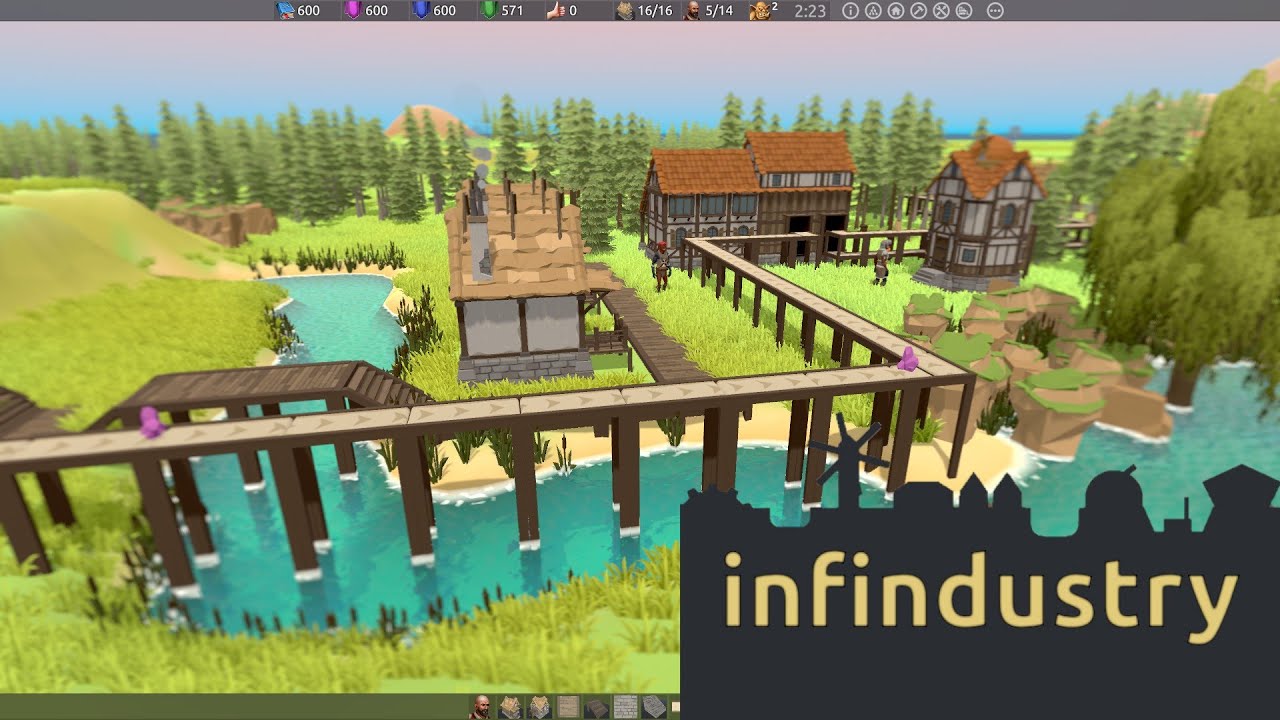Click the 16/16 housing value

[x=653, y=11]
